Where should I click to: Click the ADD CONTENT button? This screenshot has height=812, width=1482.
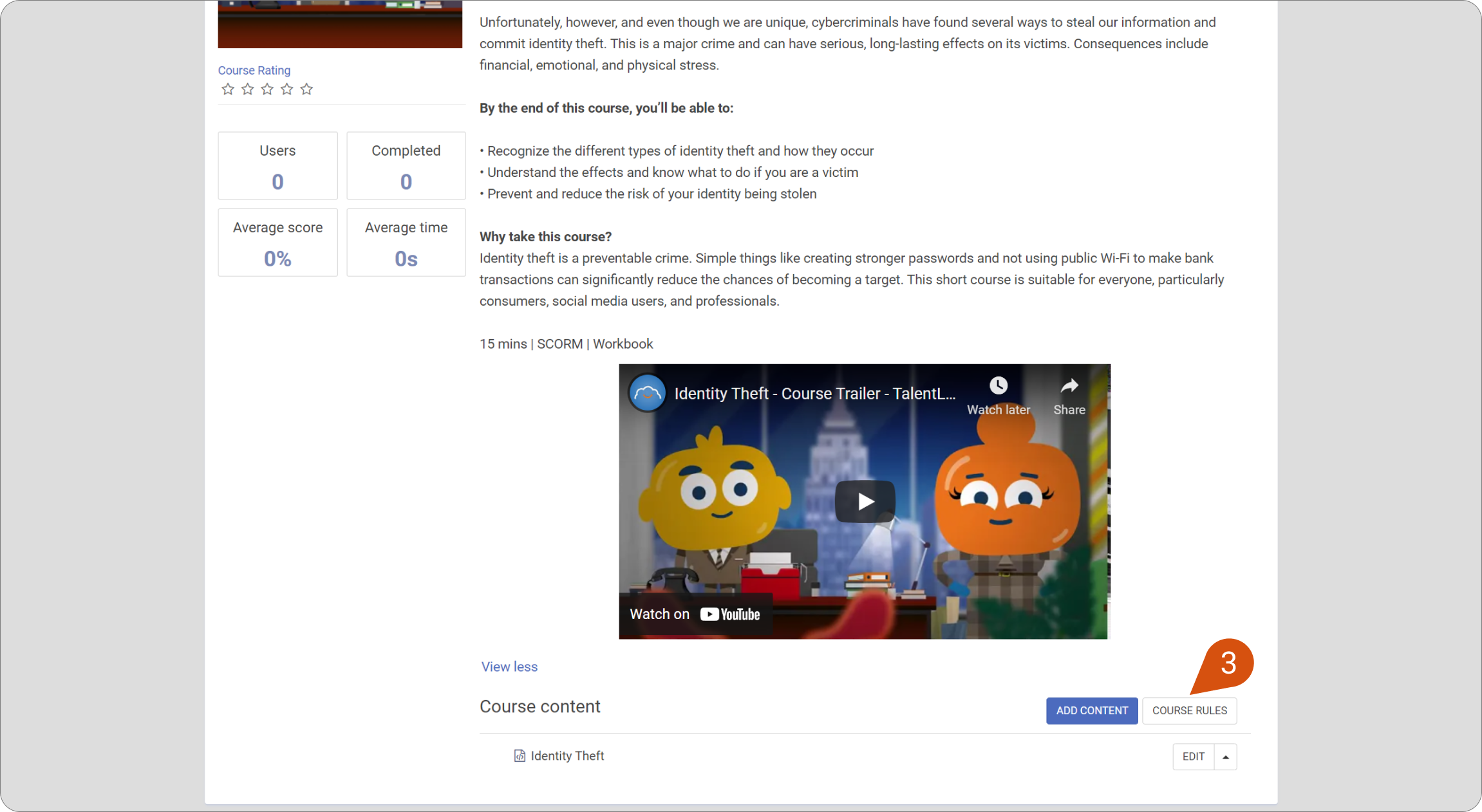pyautogui.click(x=1092, y=711)
